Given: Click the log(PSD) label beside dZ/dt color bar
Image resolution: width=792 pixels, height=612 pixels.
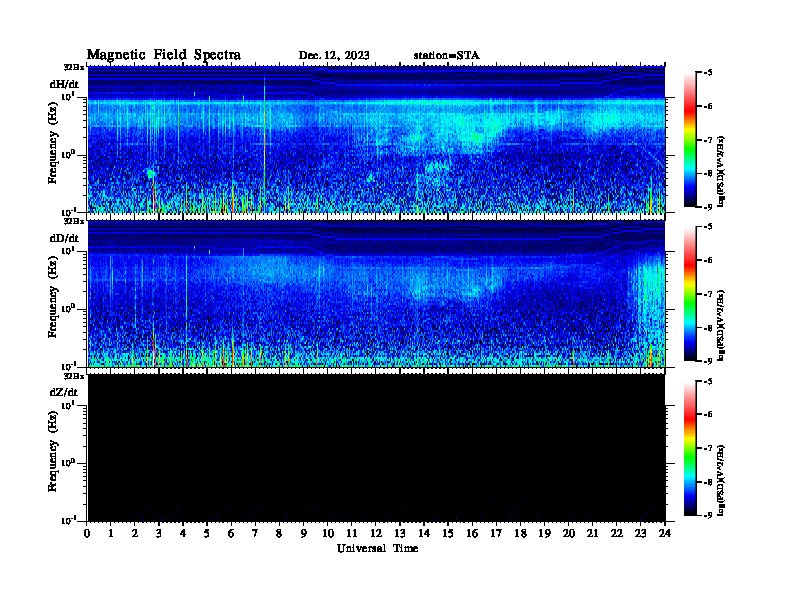Looking at the screenshot, I should tap(721, 480).
